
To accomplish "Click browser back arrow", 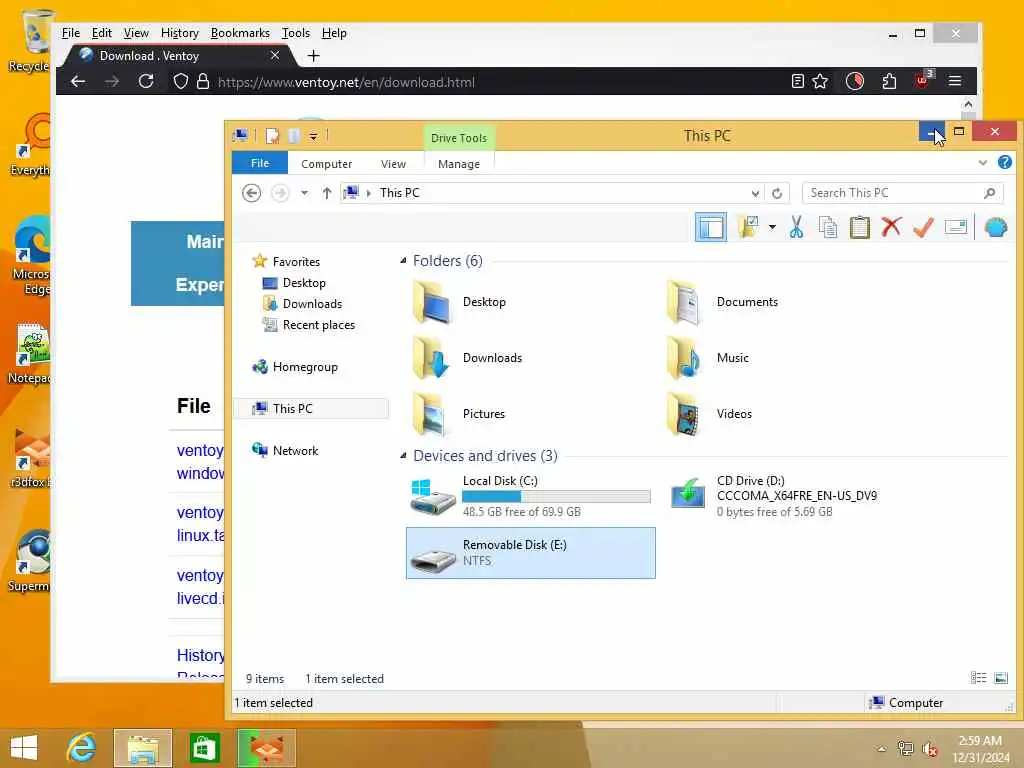I will 78,81.
